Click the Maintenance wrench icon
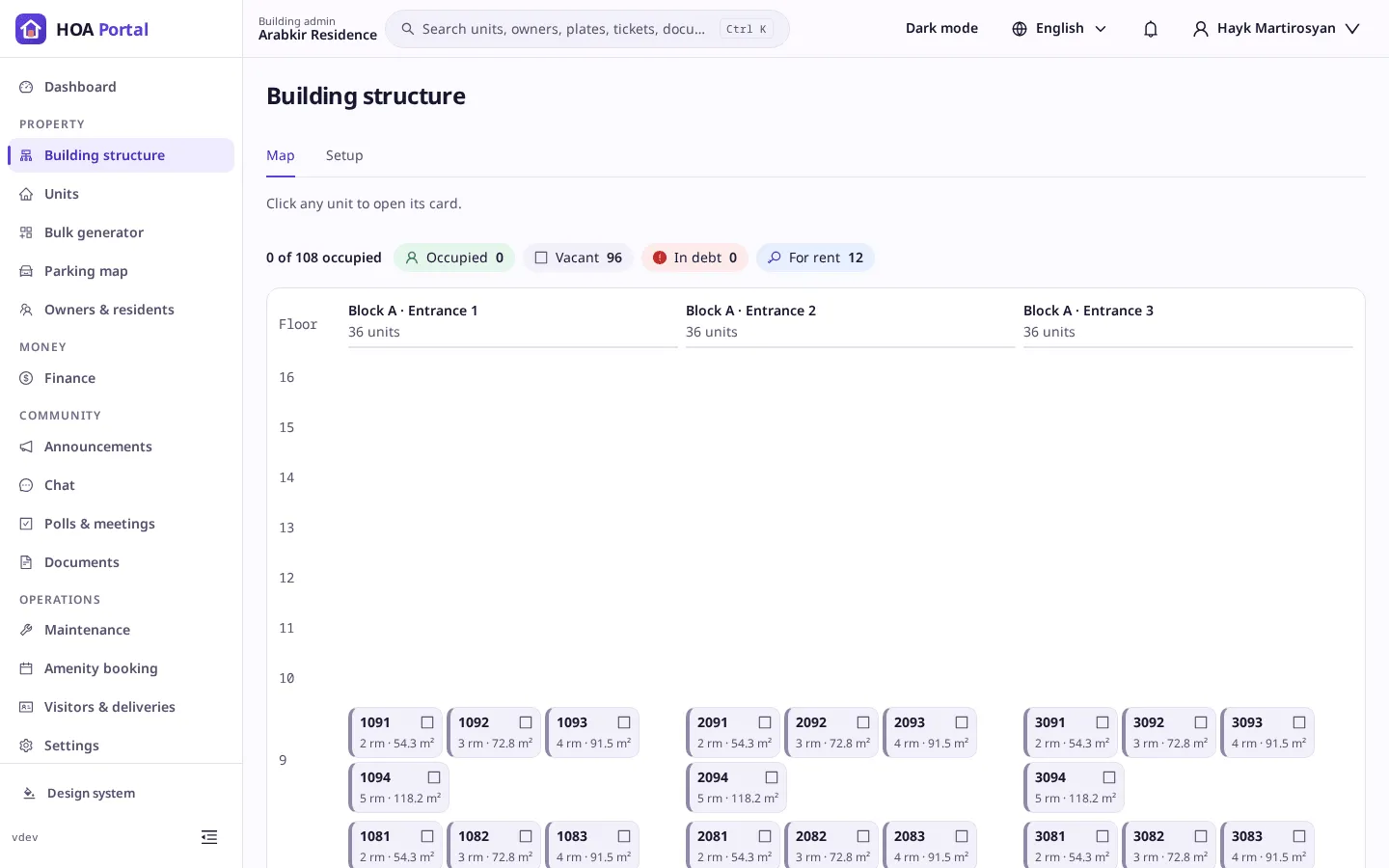The width and height of the screenshot is (1389, 868). tap(26, 630)
